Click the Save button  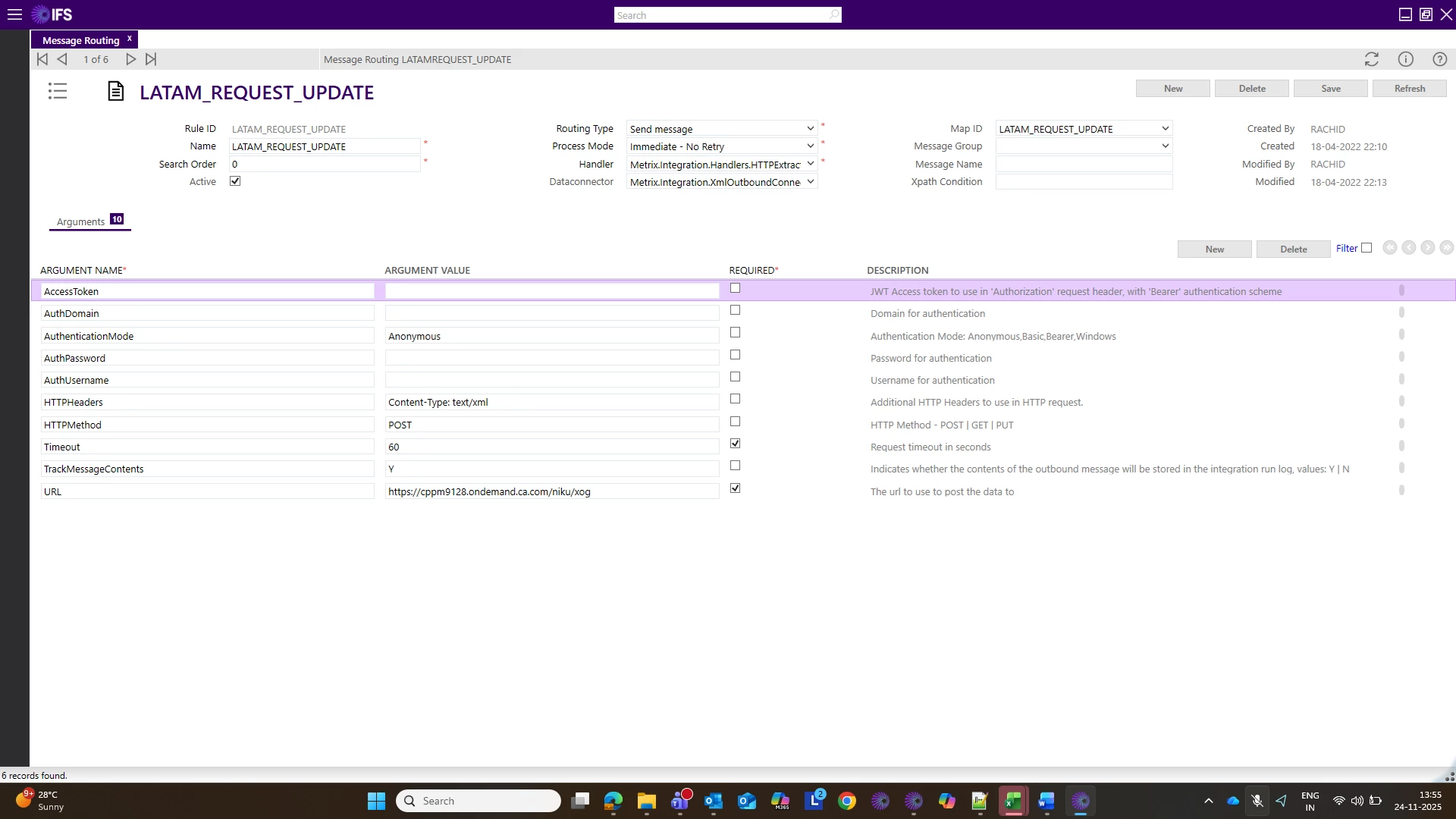(1330, 89)
